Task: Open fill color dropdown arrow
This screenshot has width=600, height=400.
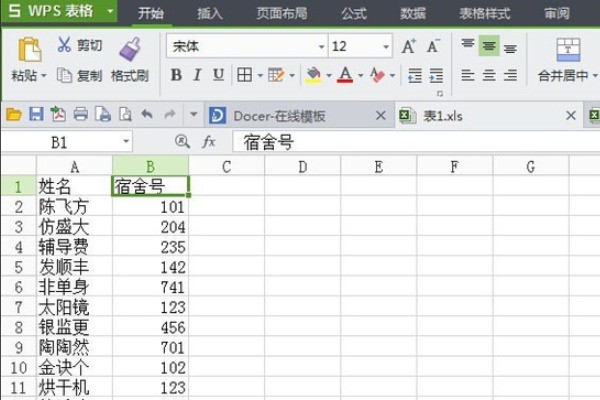Action: (x=329, y=75)
